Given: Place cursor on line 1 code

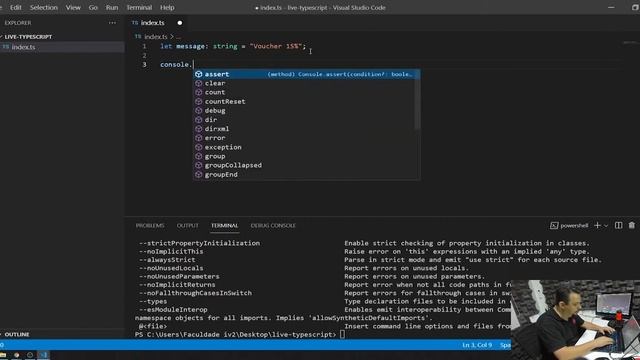Looking at the screenshot, I should pyautogui.click(x=233, y=46).
